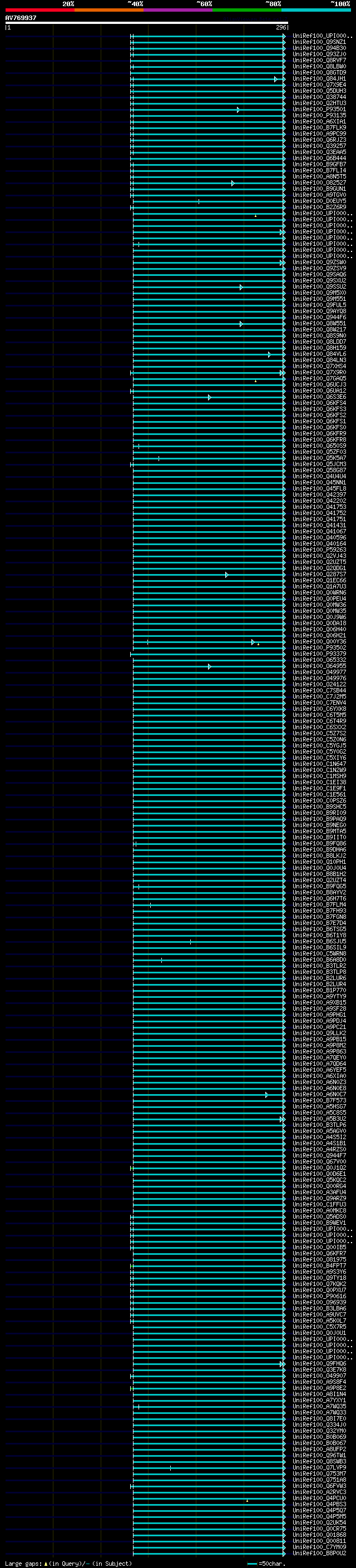The image size is (356, 1568).
Task: Click the UniRef100_C5XIY6 label
Action: pos(319,758)
